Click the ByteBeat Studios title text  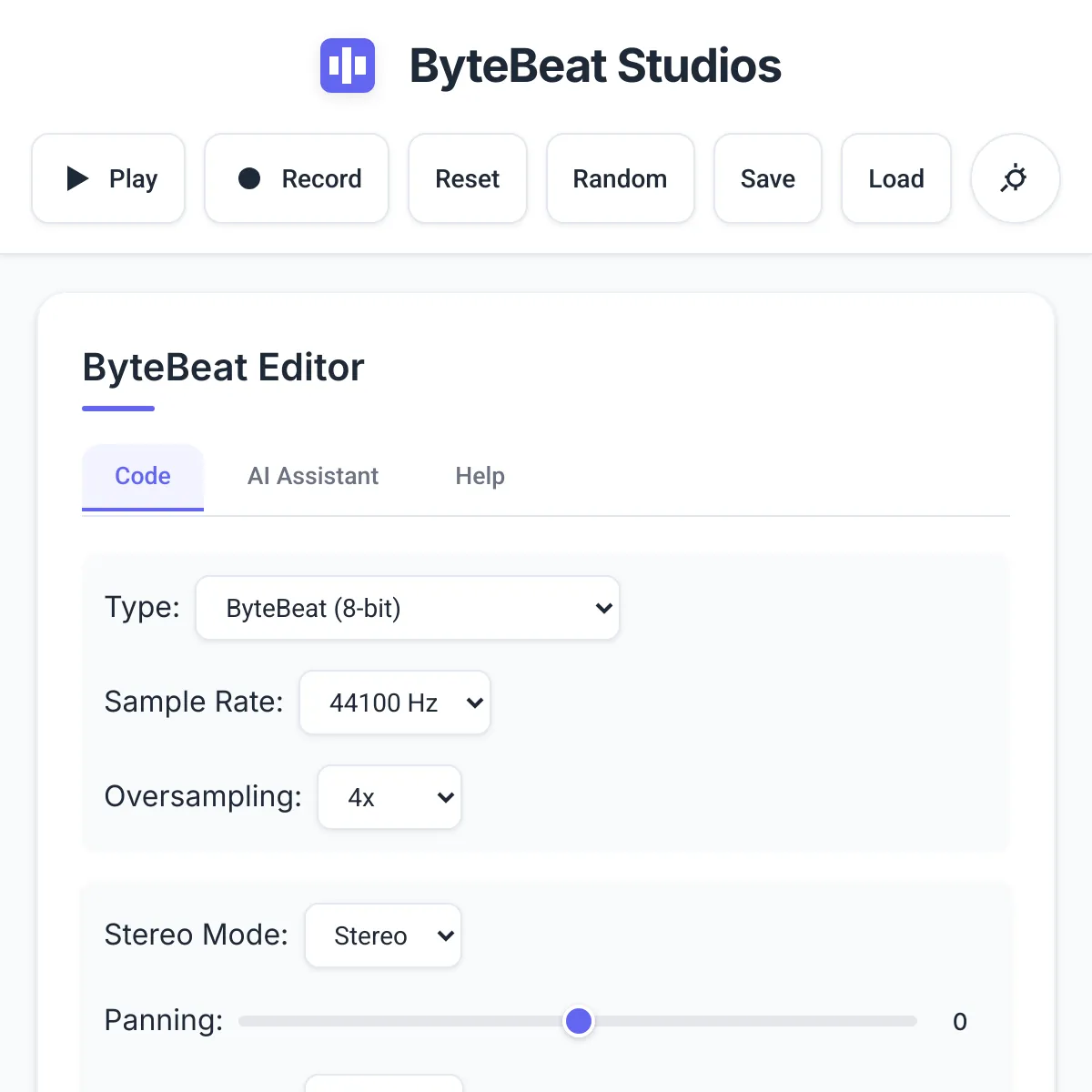point(595,66)
